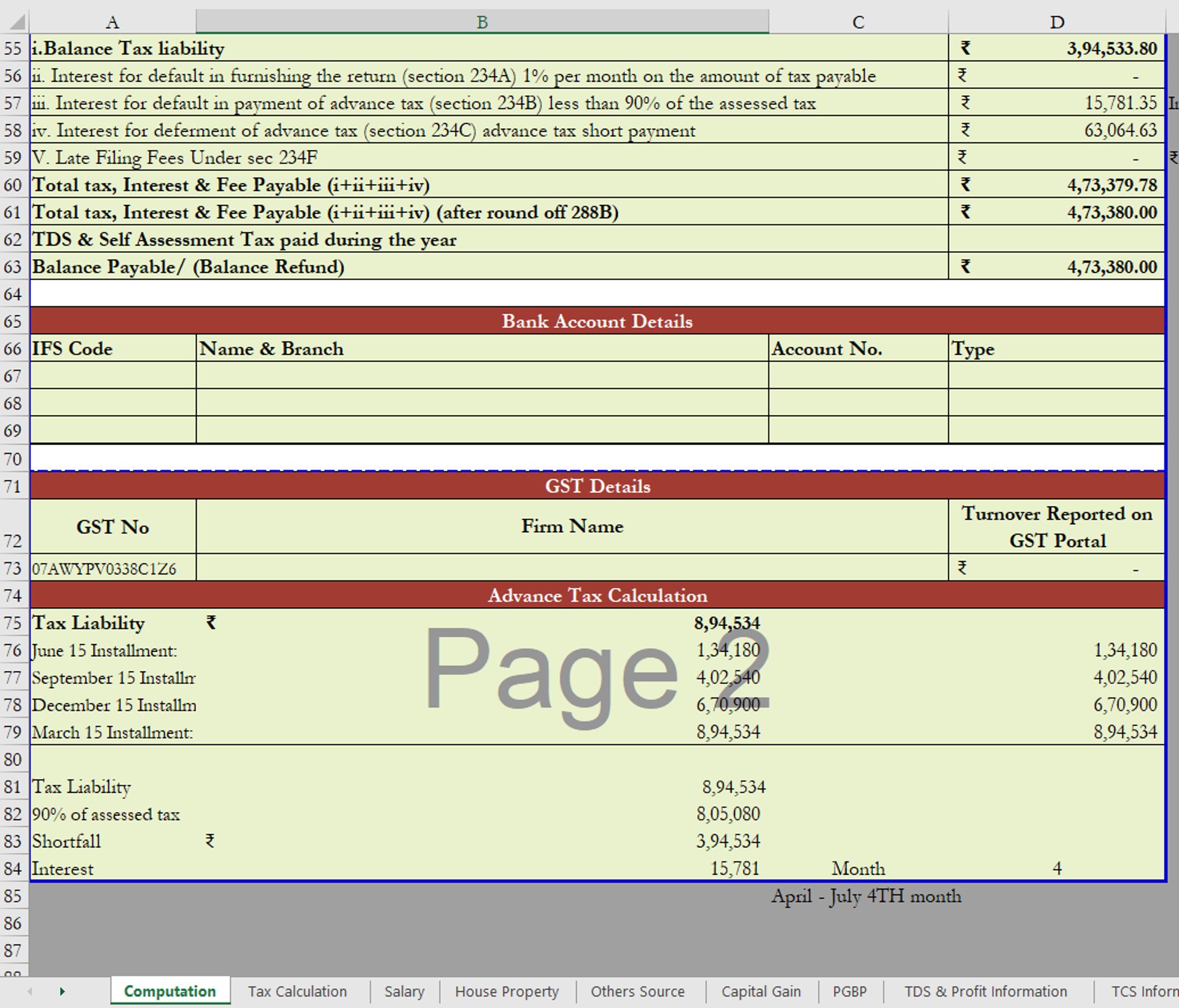Click the previous sheet tab scroll arrow
The height and width of the screenshot is (1008, 1179).
tap(29, 991)
